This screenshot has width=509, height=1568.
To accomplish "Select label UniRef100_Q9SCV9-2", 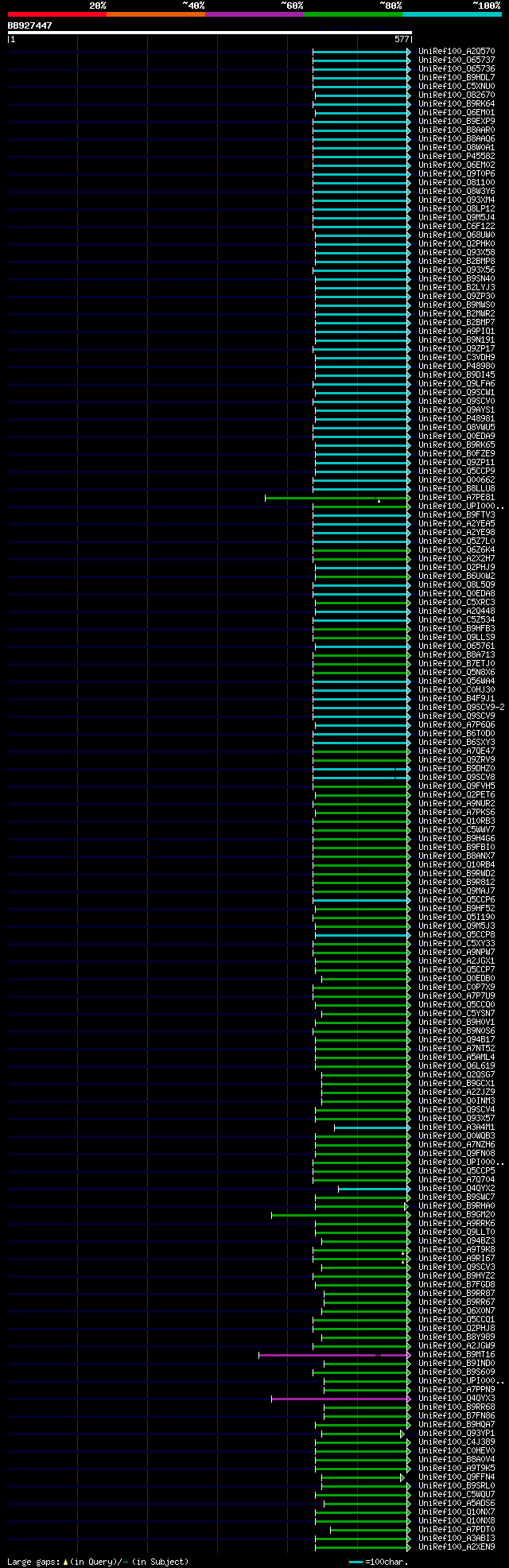I will 461,708.
